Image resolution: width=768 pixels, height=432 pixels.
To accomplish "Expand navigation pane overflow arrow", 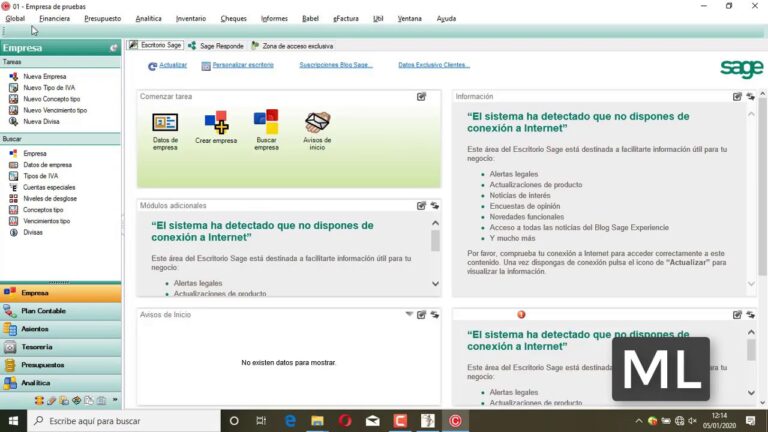I will (115, 400).
